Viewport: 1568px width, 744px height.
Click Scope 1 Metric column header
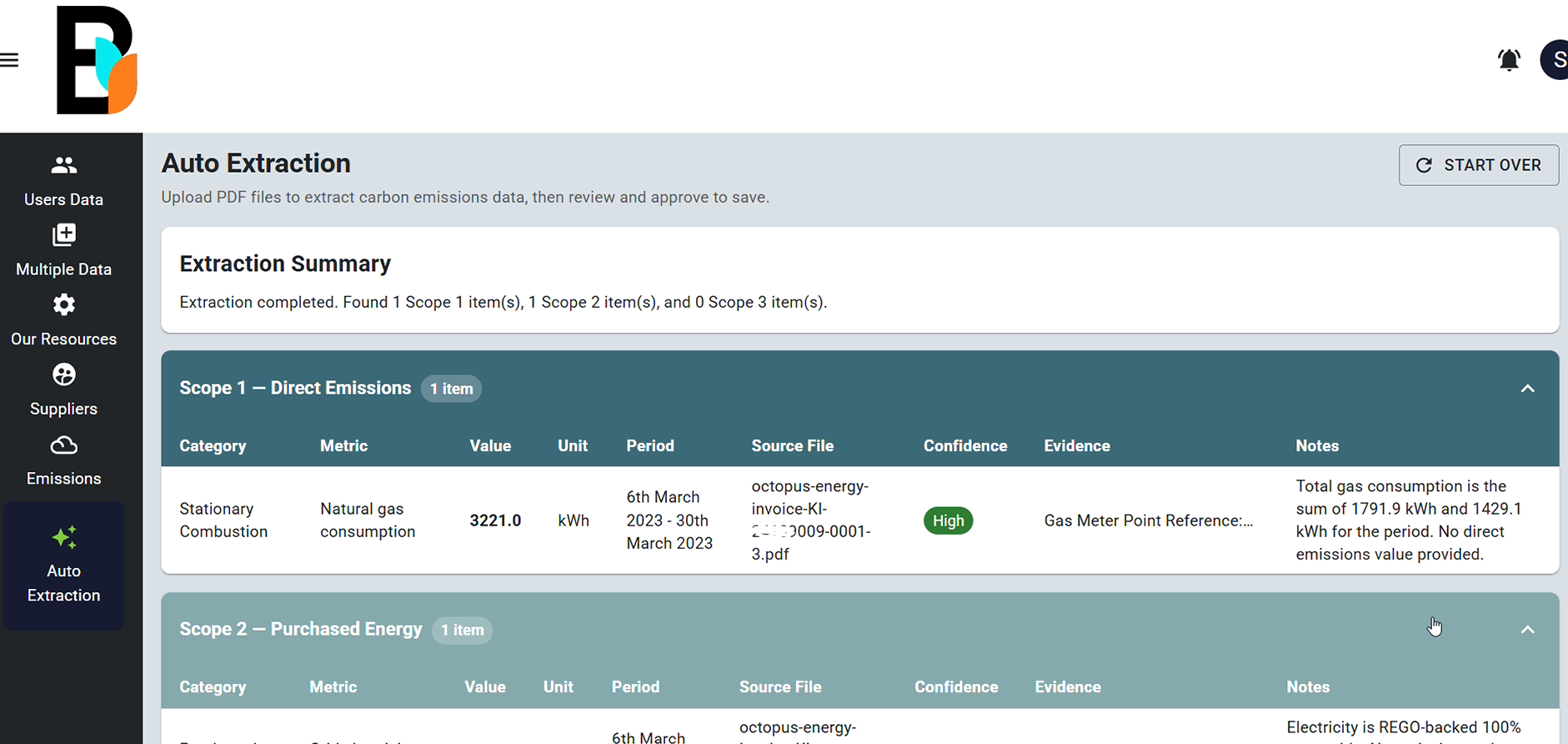point(343,446)
